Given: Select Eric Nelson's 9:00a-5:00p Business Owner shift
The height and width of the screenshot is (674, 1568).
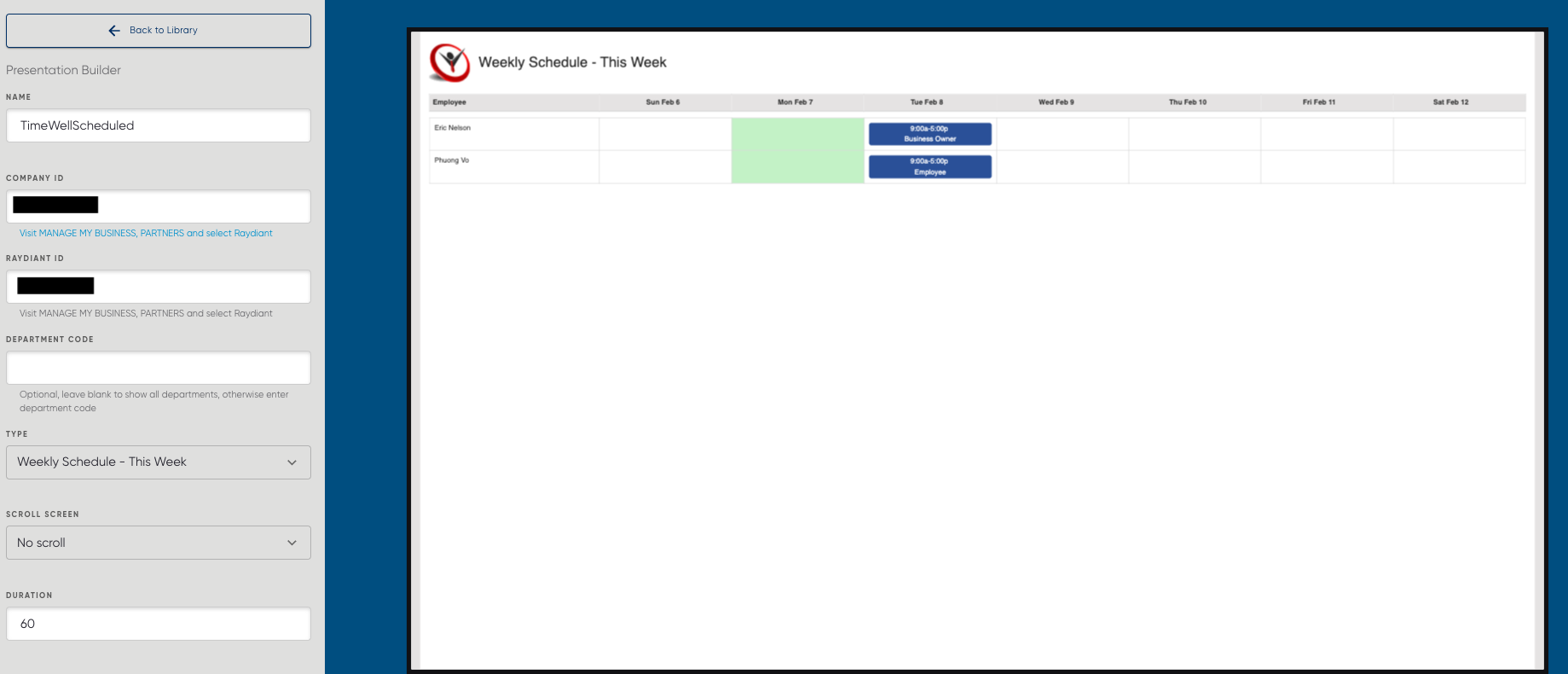Looking at the screenshot, I should point(929,134).
